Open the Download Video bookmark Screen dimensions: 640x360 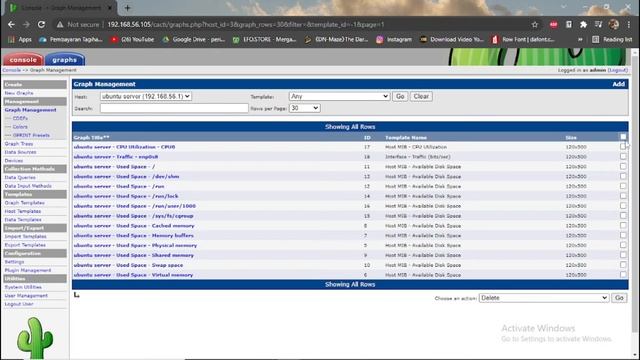pos(452,40)
